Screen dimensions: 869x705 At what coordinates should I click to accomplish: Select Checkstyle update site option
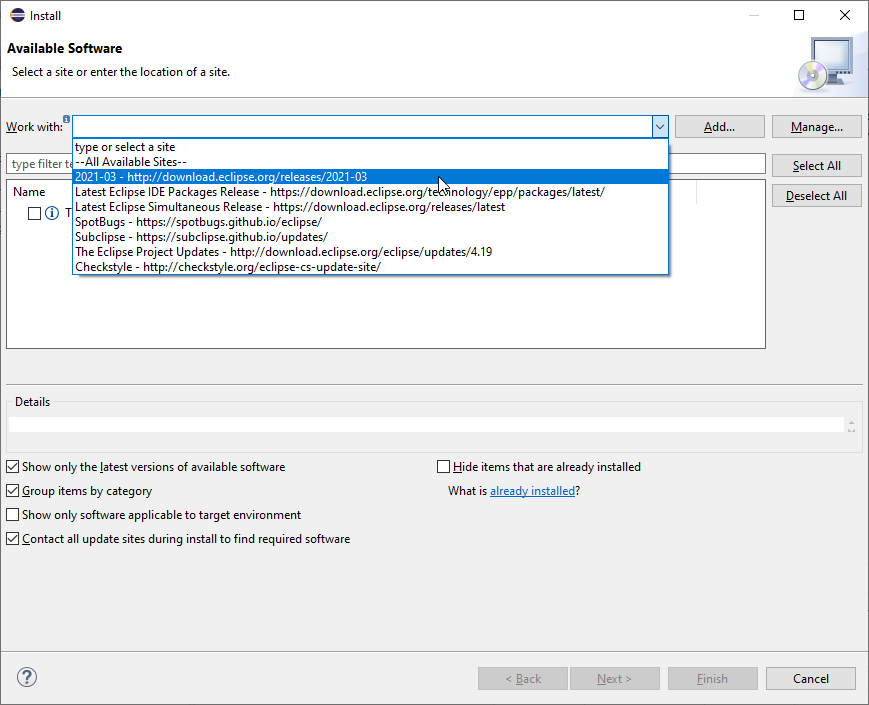[x=227, y=267]
